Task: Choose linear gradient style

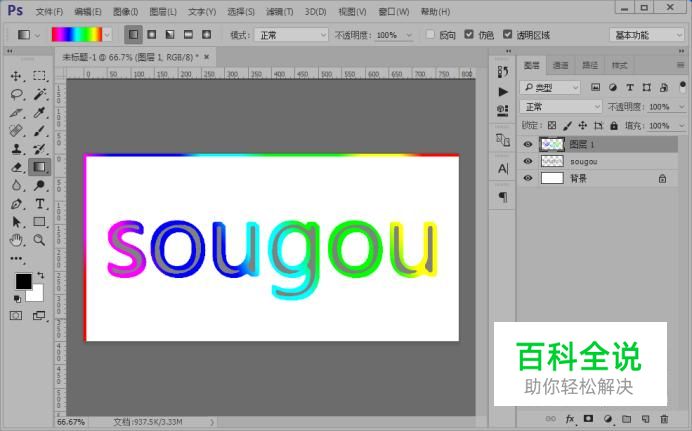Action: 133,35
